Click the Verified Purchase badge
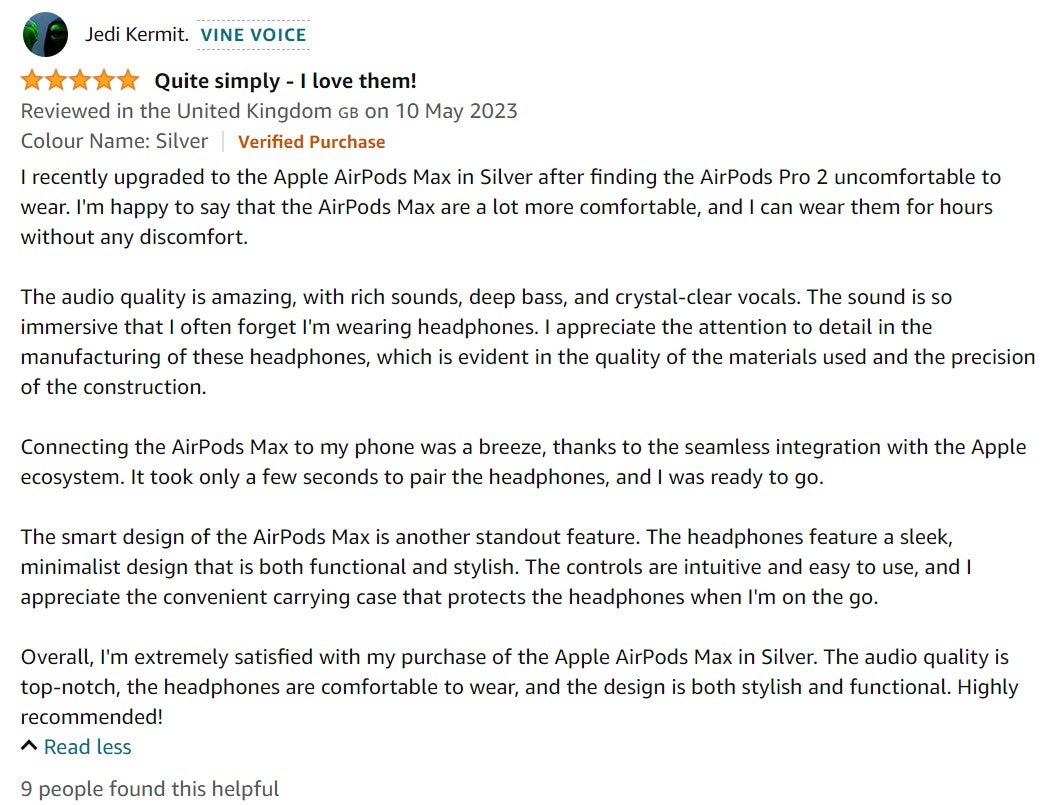Viewport: 1045px width, 805px height. click(x=311, y=142)
